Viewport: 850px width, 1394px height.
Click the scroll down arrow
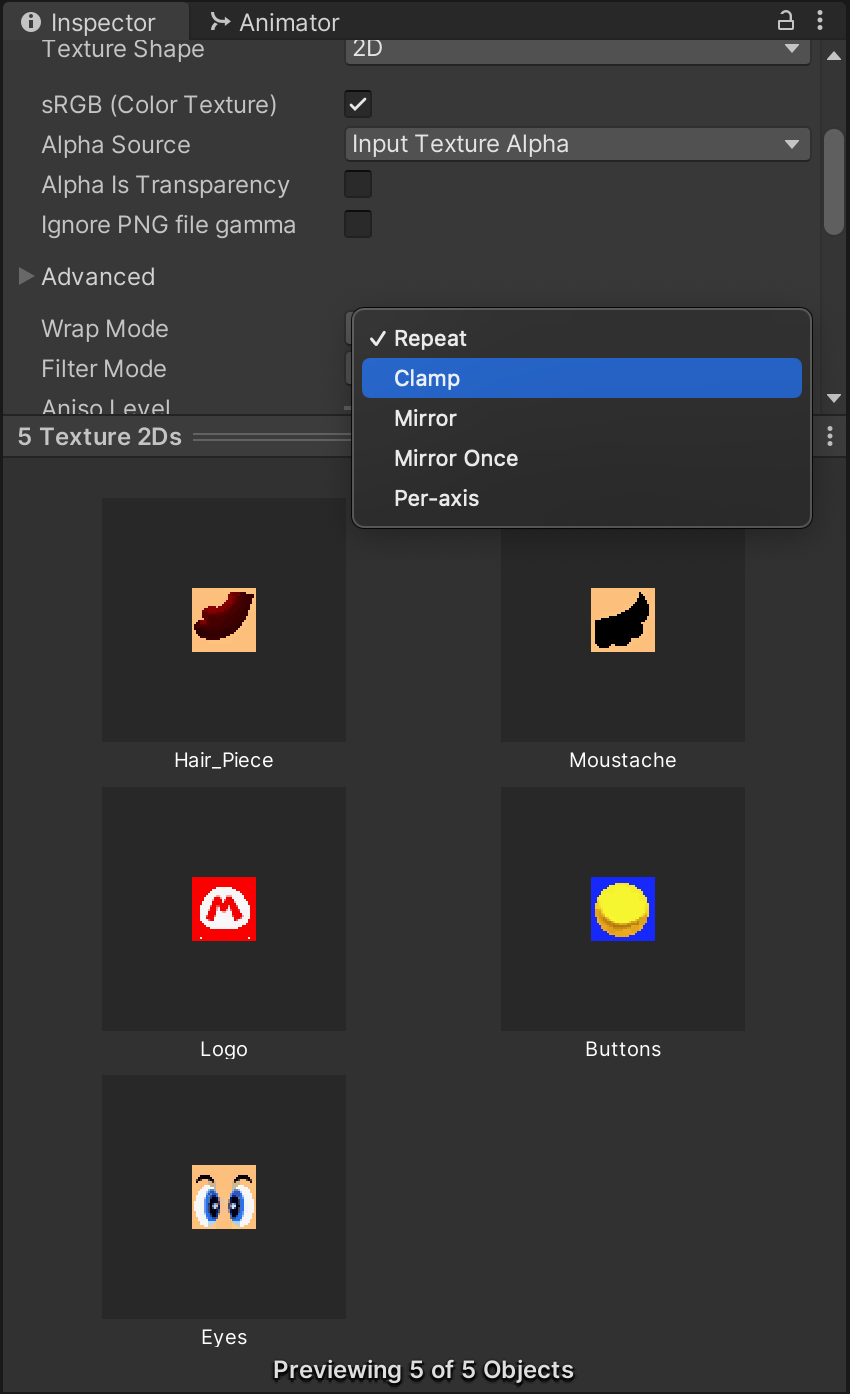click(x=834, y=398)
